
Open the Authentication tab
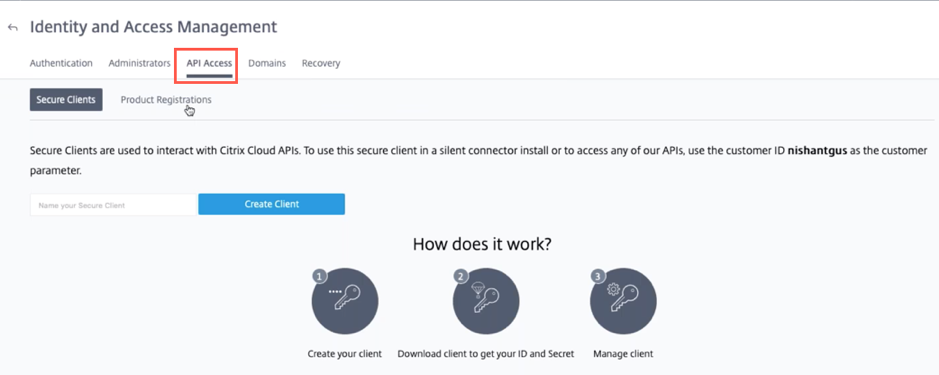pos(61,63)
